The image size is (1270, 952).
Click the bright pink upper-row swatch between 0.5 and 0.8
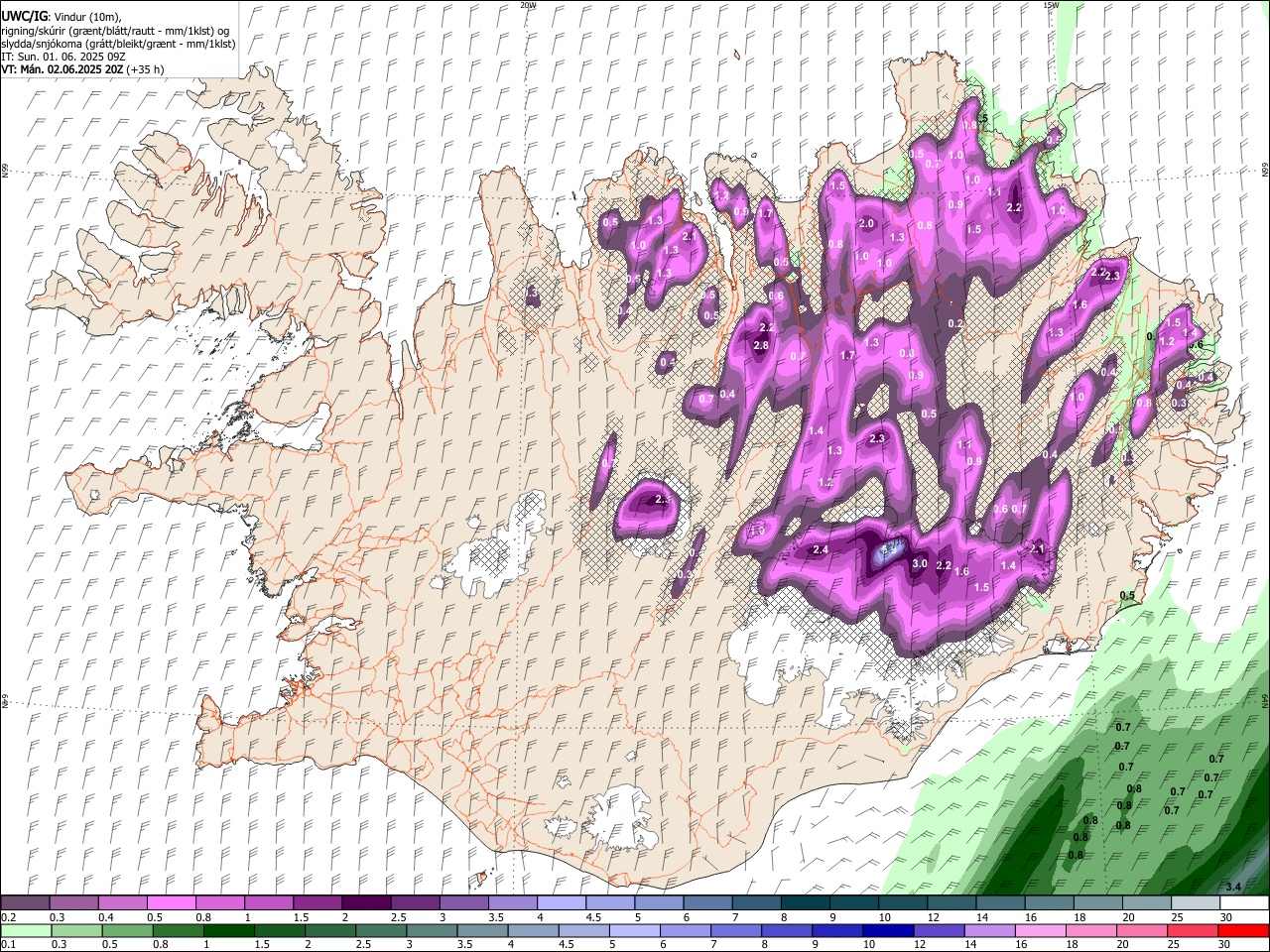click(171, 903)
